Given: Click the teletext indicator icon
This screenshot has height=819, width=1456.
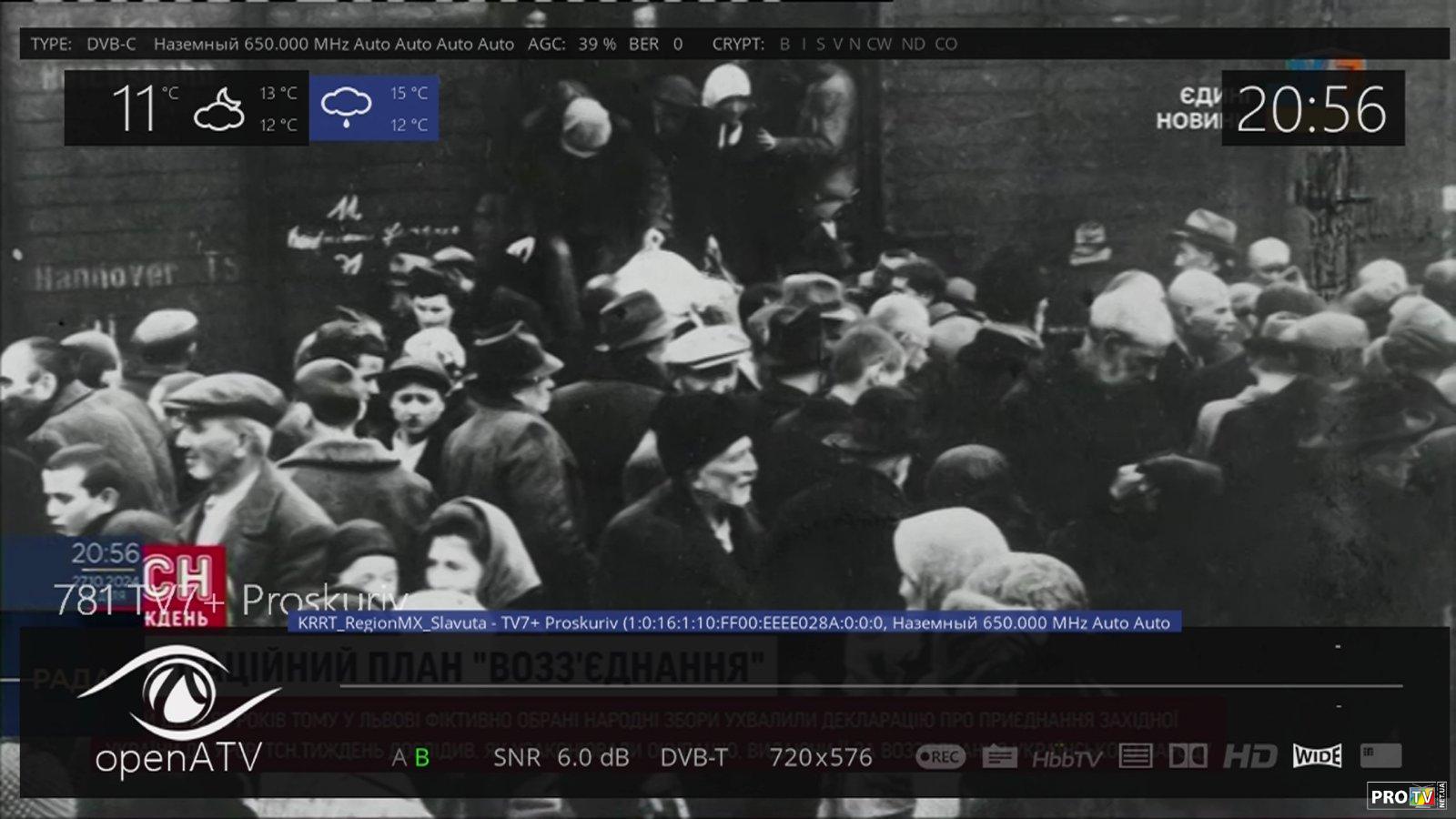Looking at the screenshot, I should [x=1135, y=756].
